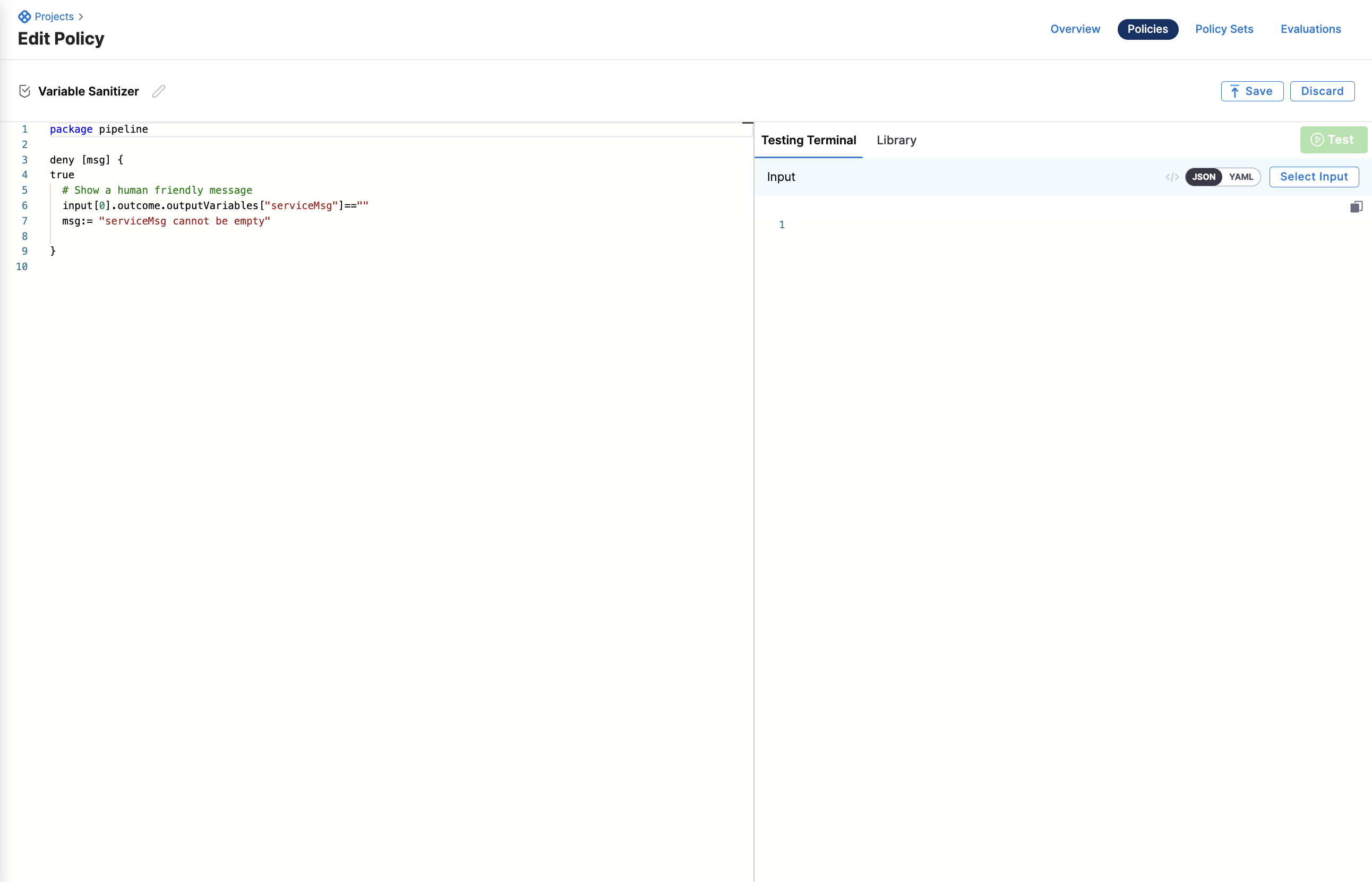Open the Projects breadcrumb link

(x=54, y=16)
